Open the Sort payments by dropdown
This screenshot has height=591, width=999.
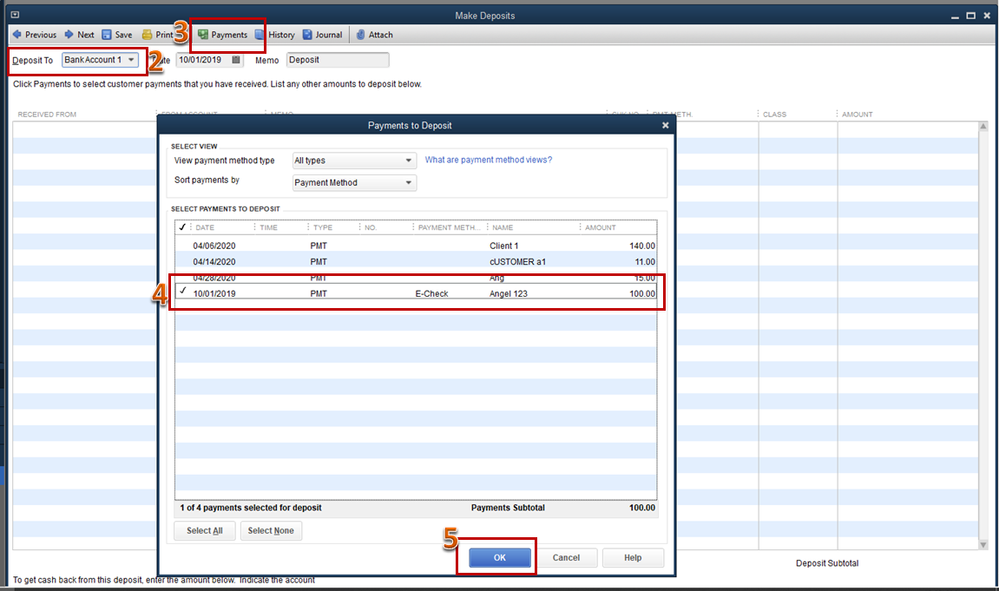point(354,183)
